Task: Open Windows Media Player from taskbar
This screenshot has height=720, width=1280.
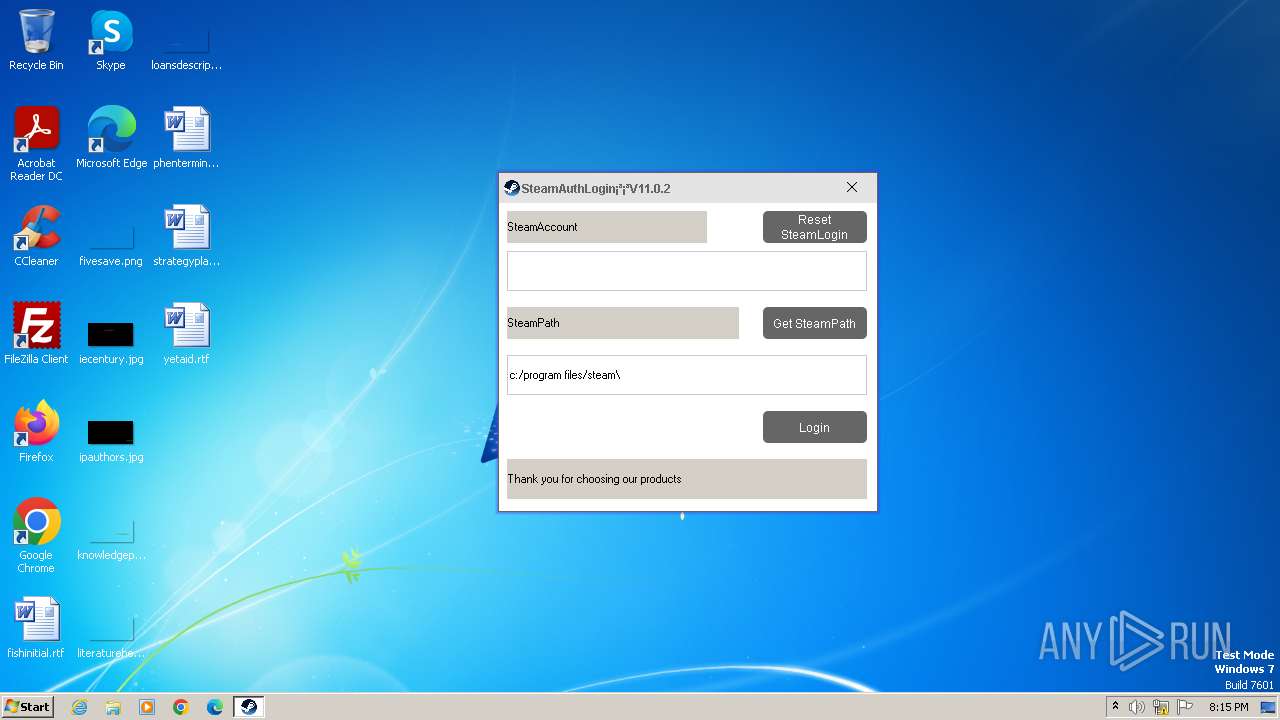Action: 147,707
